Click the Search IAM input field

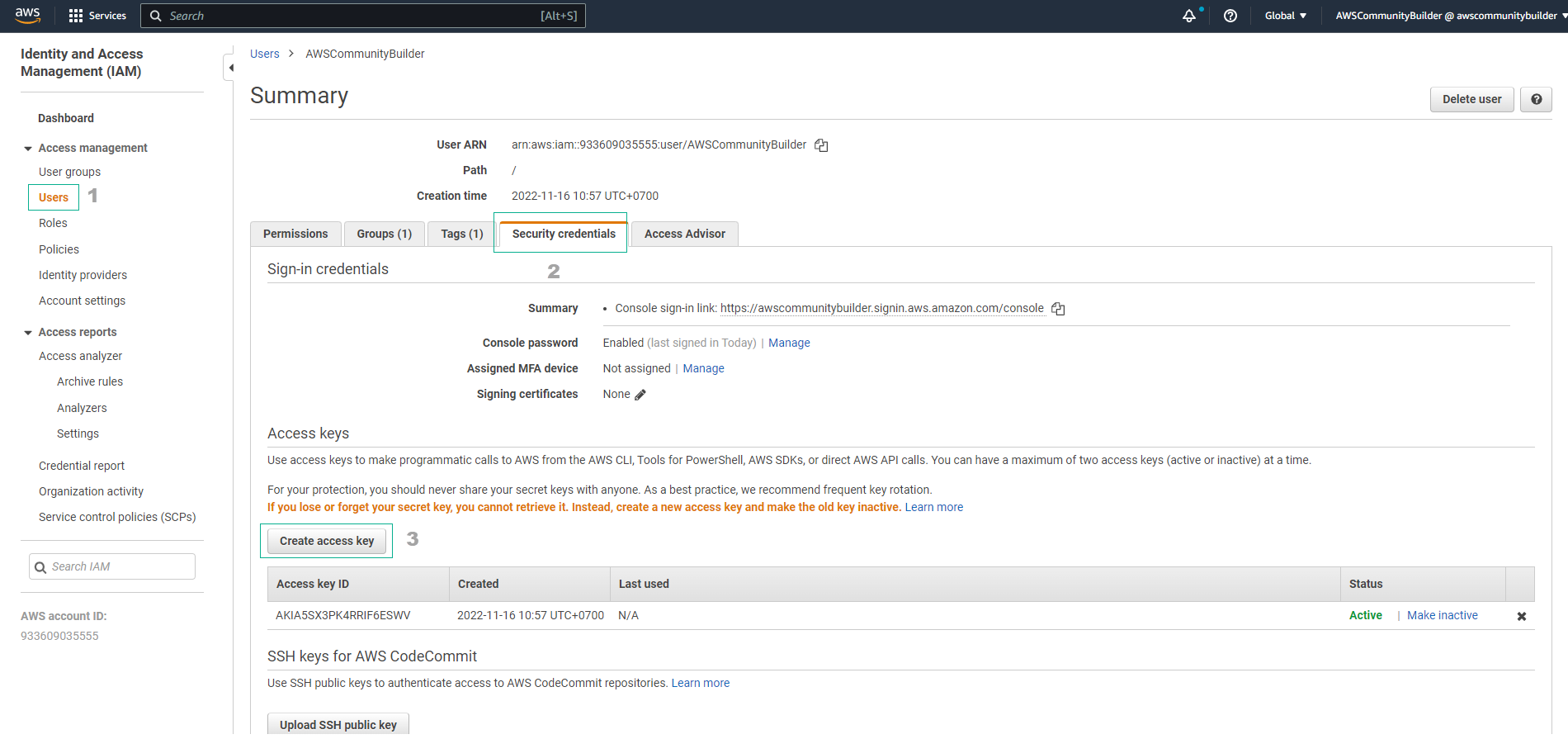click(112, 566)
